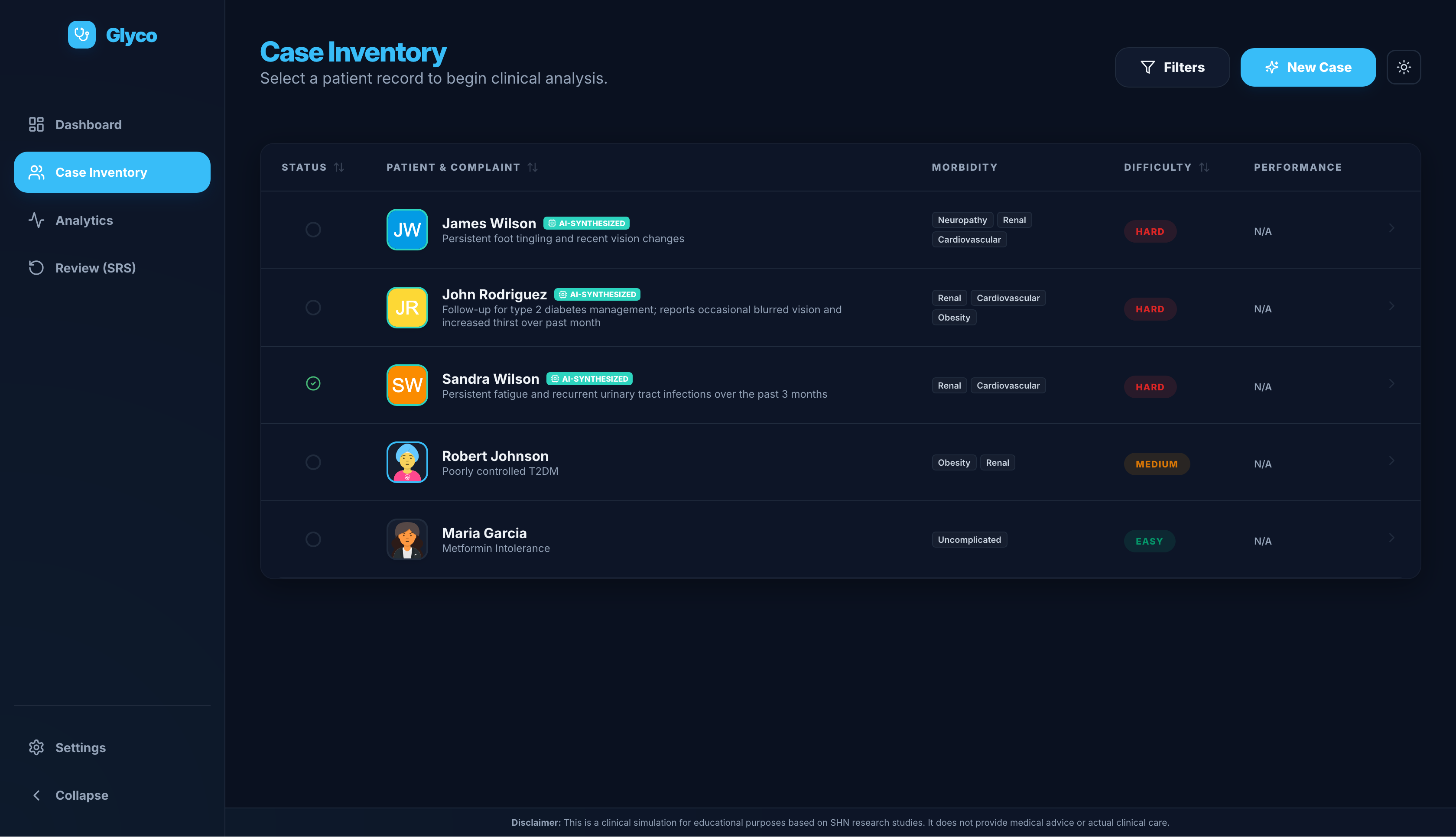Sort by the Patient & Complaint column

pos(532,167)
